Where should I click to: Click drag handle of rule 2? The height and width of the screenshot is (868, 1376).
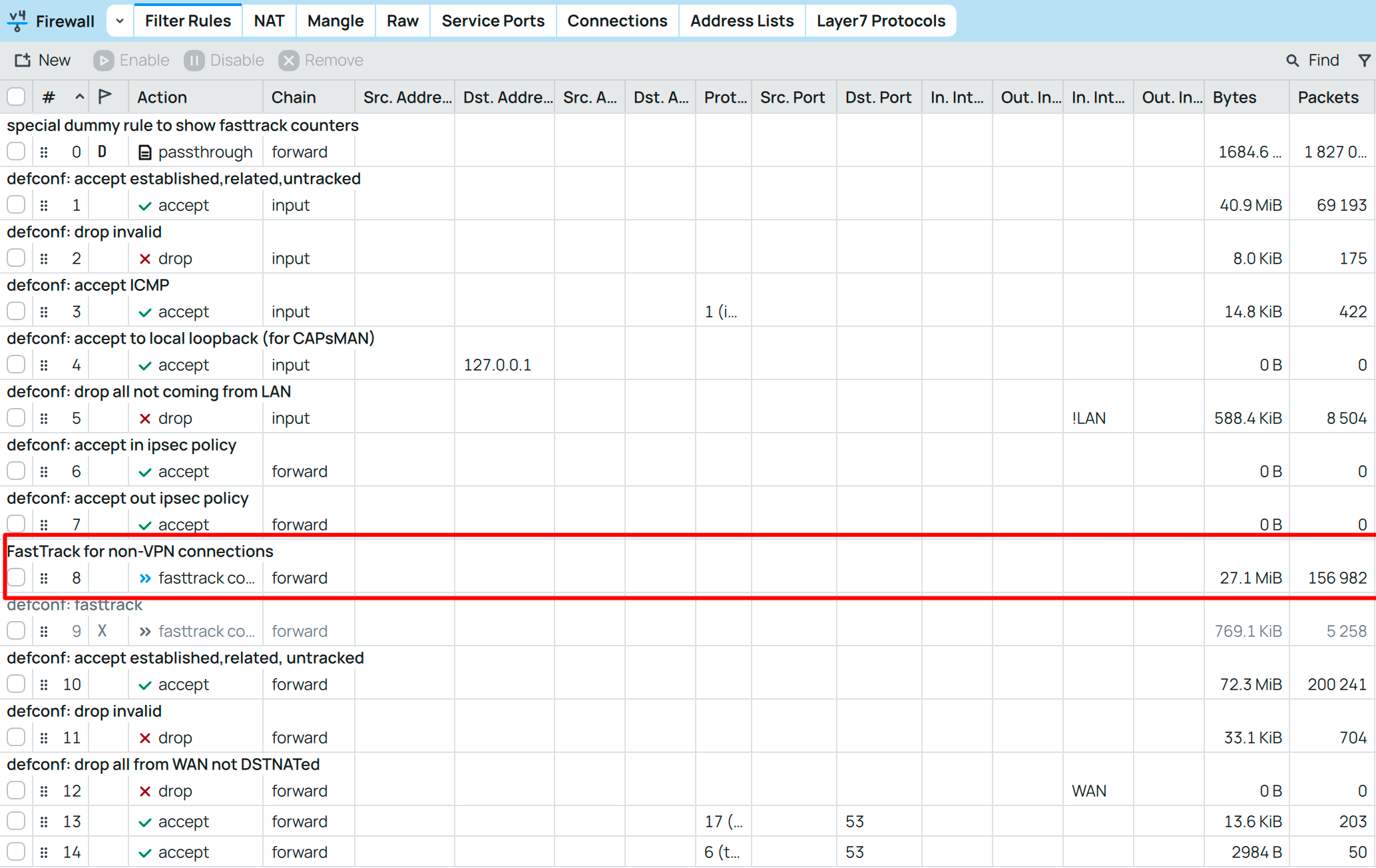(x=44, y=258)
